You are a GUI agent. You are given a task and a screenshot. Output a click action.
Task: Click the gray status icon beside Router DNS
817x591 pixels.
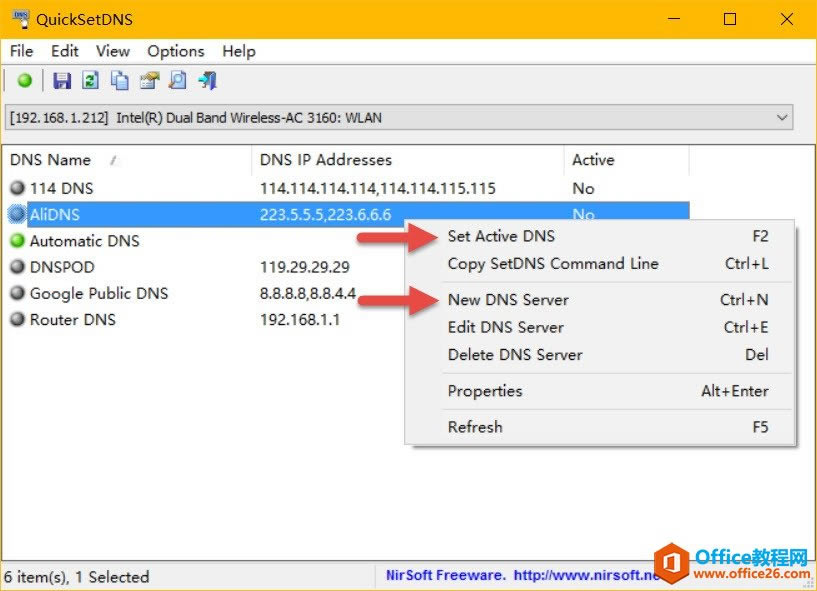tap(18, 319)
